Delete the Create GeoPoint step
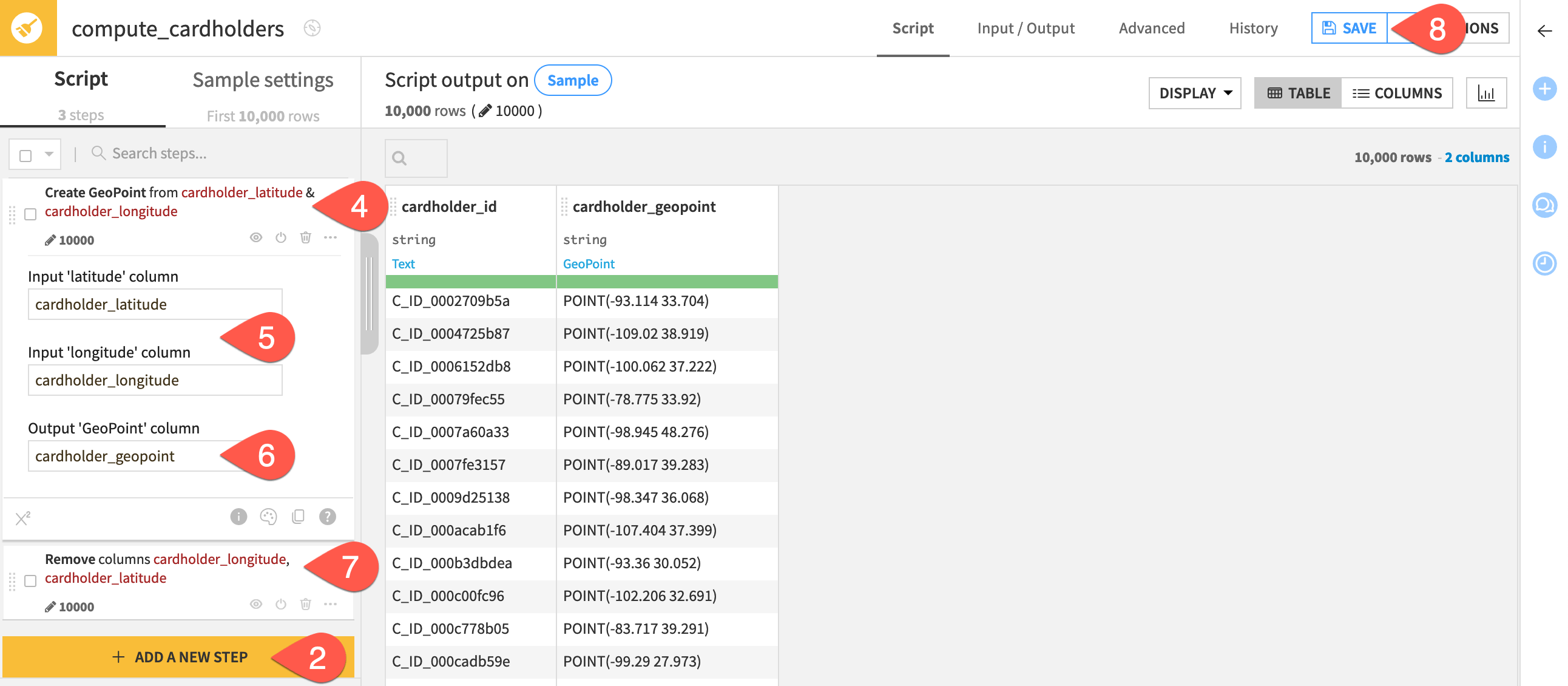The image size is (1568, 686). pos(306,237)
